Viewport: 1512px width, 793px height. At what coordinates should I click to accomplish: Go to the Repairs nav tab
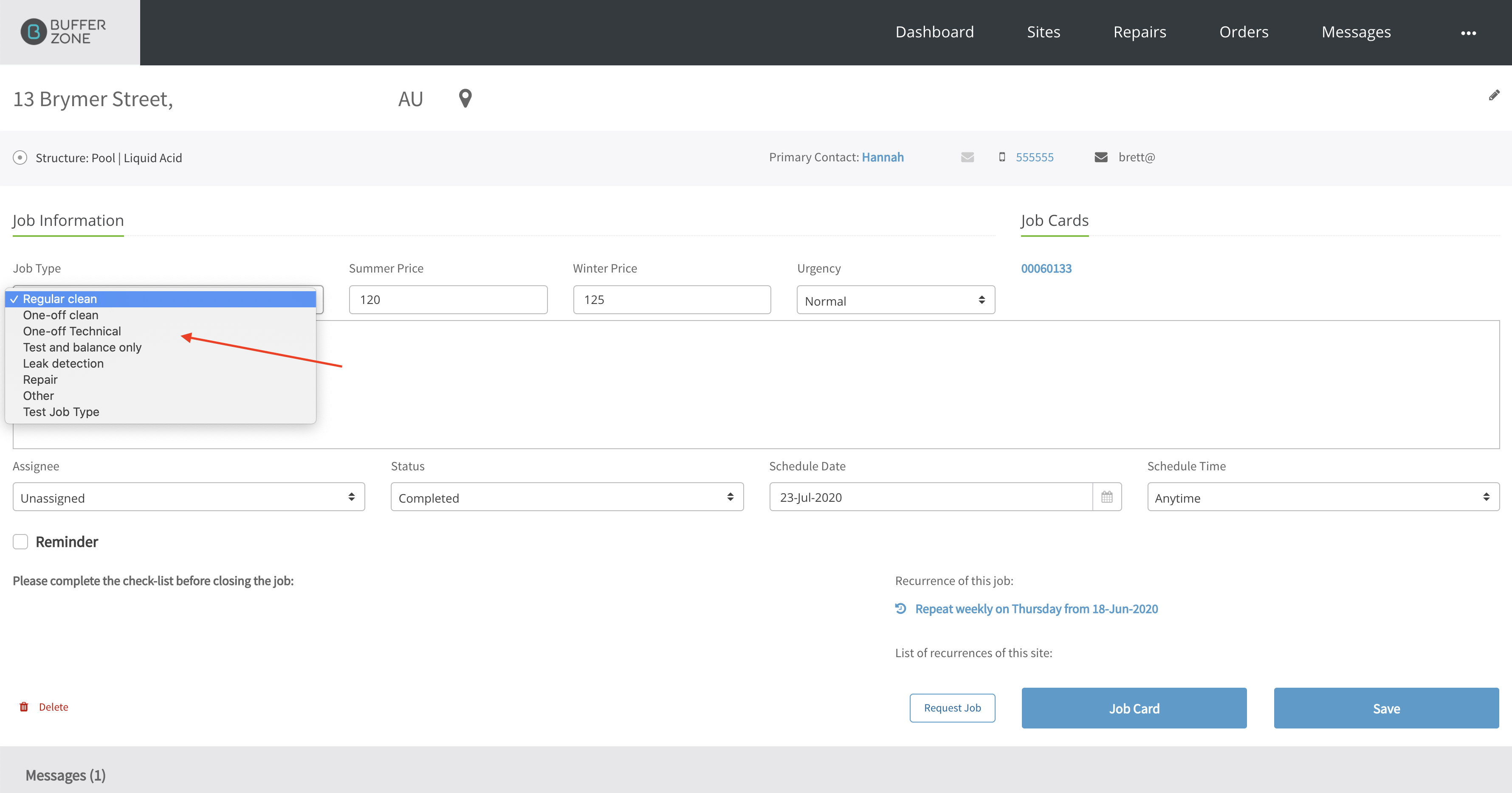(1139, 32)
